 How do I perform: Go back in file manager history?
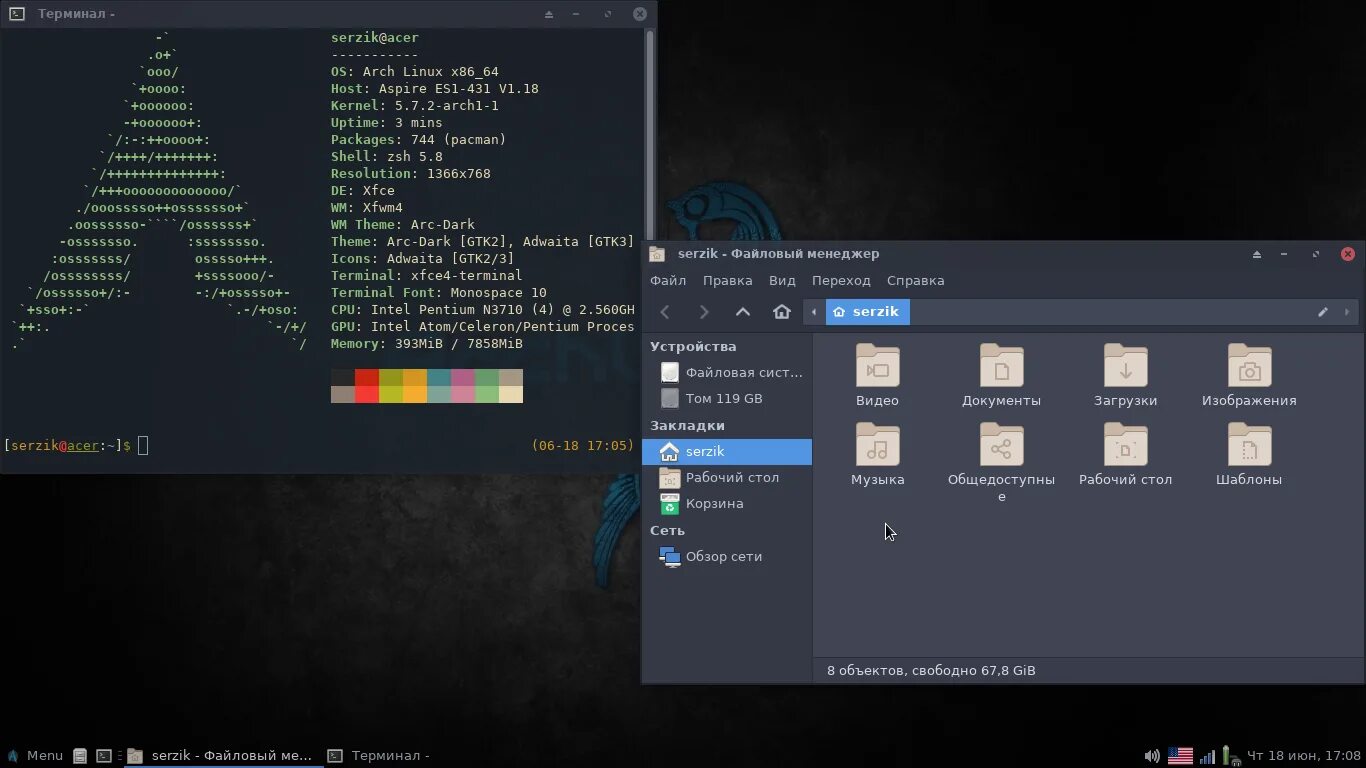tap(665, 312)
